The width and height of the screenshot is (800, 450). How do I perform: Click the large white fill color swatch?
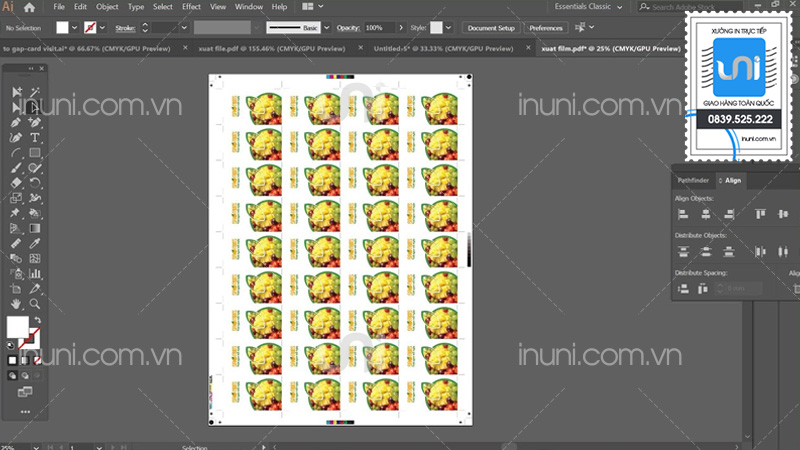coord(17,326)
